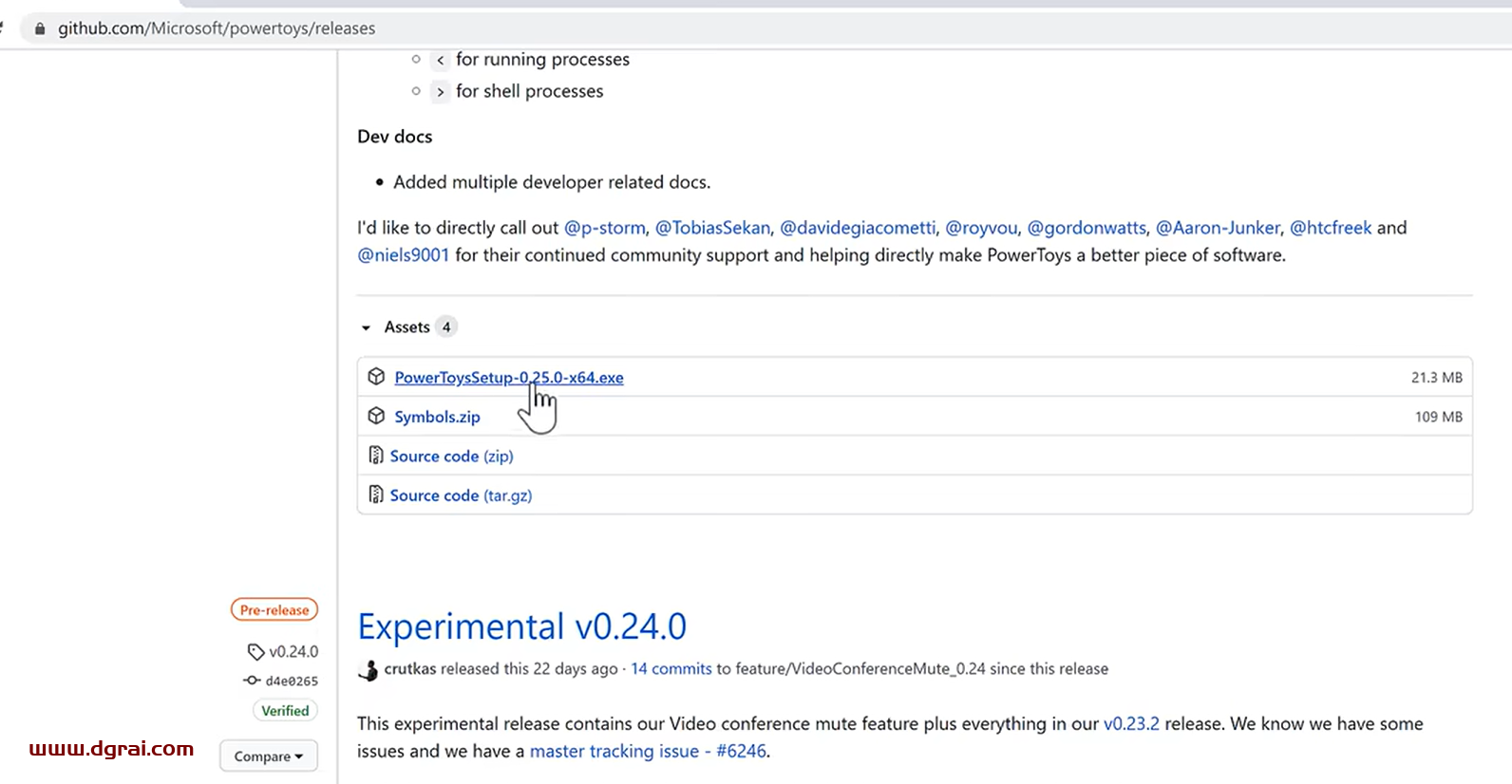The image size is (1512, 784).
Task: Visit @davidegiacometti profile
Action: [x=858, y=228]
